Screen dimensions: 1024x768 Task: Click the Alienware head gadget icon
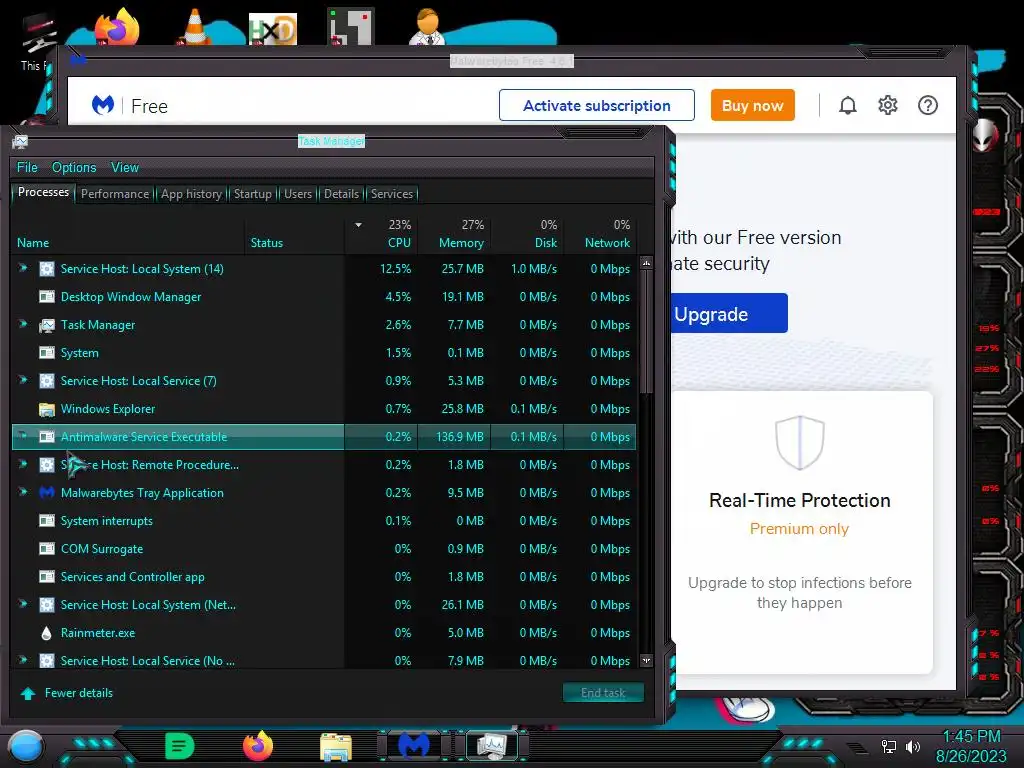(985, 136)
